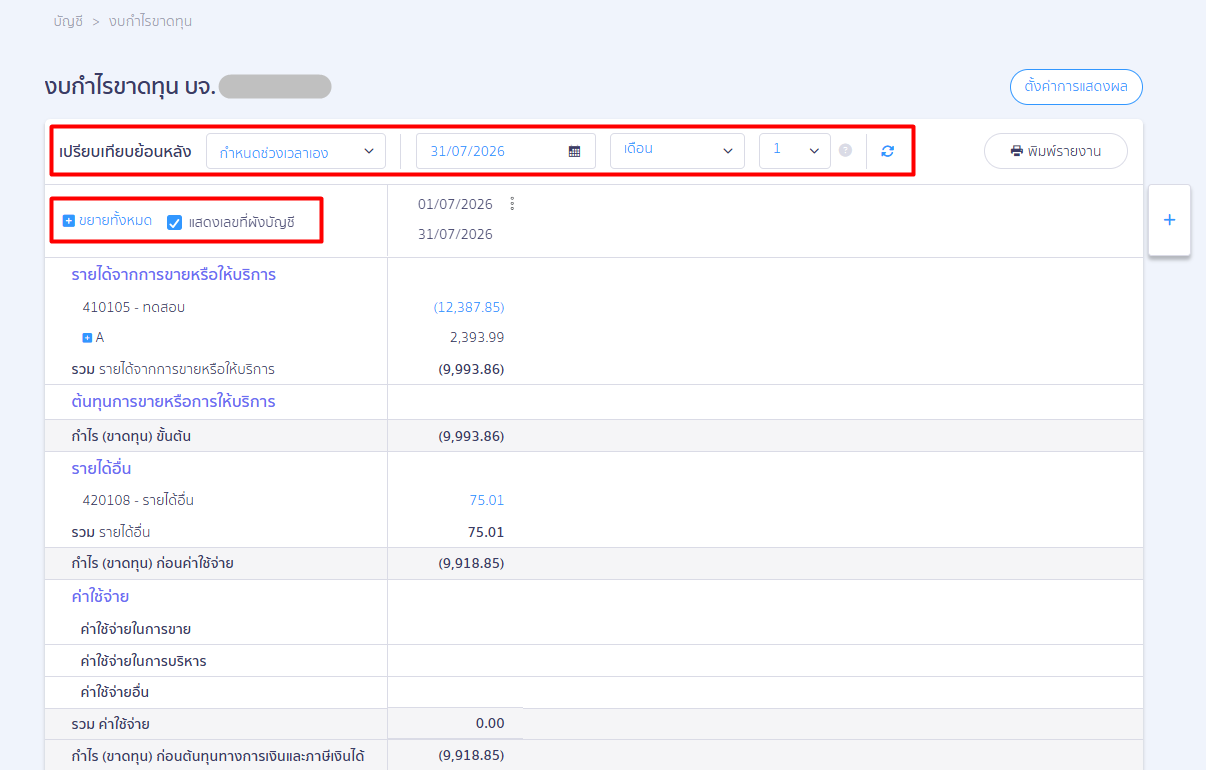Click กำไร (ขาดทุน) ขั้นต้น row label
The width and height of the screenshot is (1206, 770).
point(131,436)
